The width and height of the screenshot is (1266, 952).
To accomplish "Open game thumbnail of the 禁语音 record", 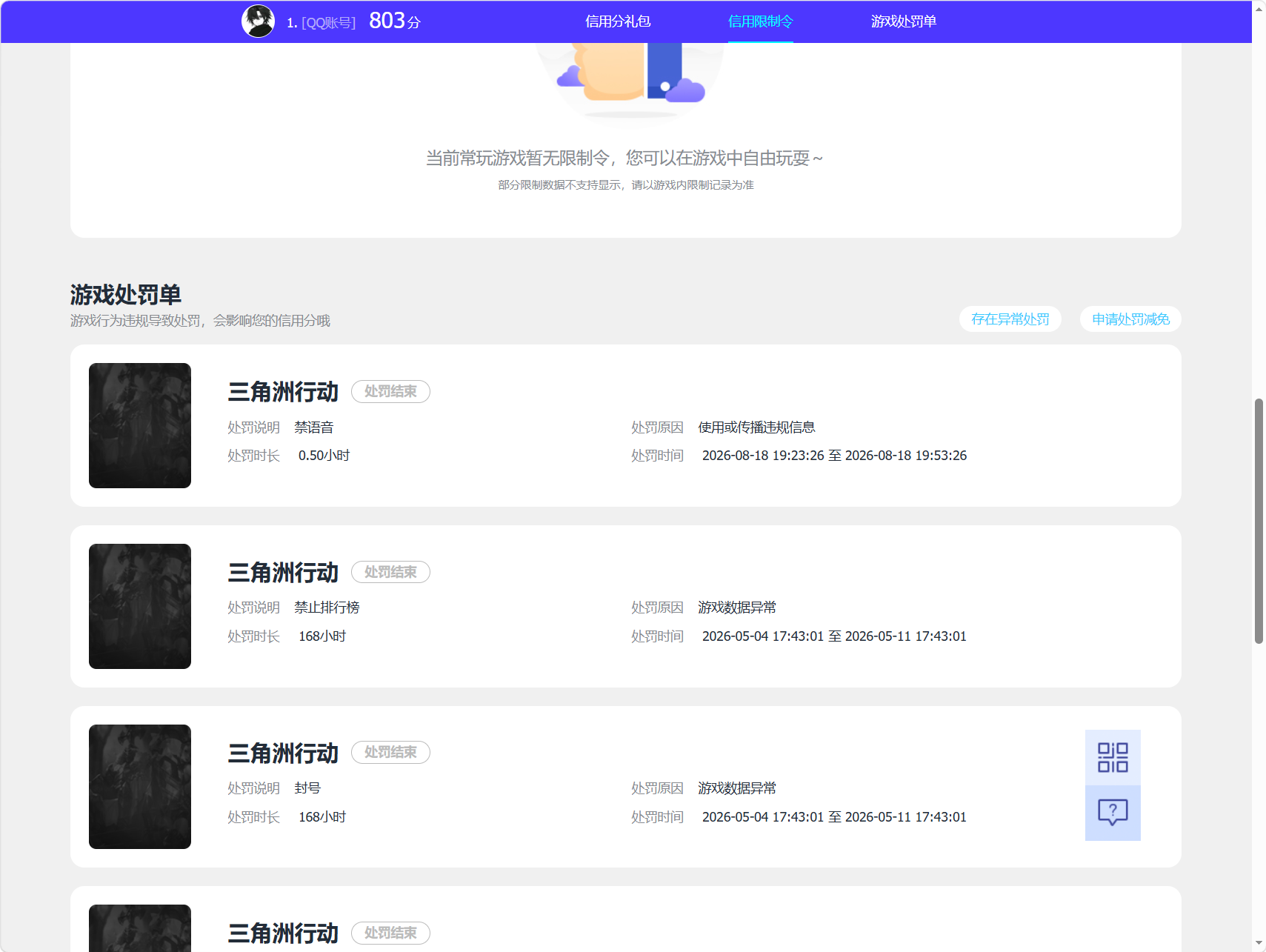I will pyautogui.click(x=140, y=425).
